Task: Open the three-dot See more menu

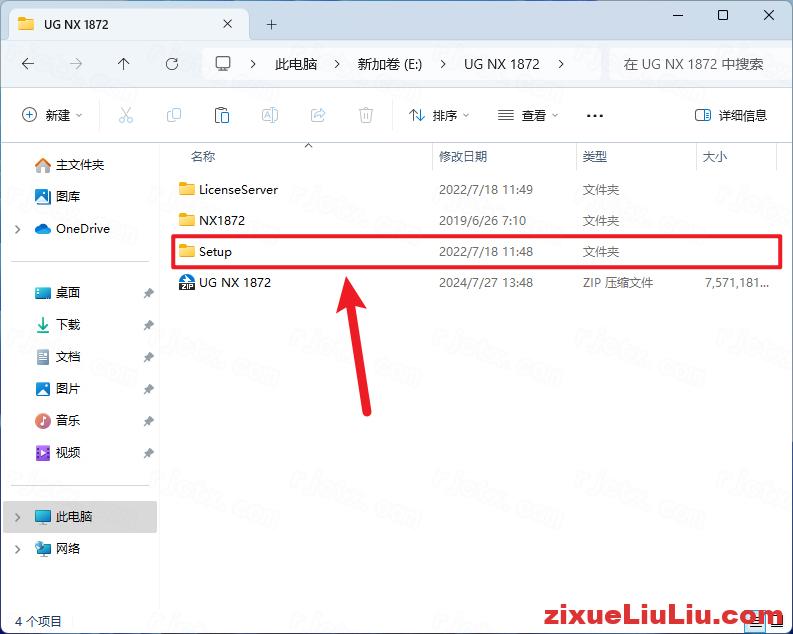Action: pyautogui.click(x=594, y=116)
